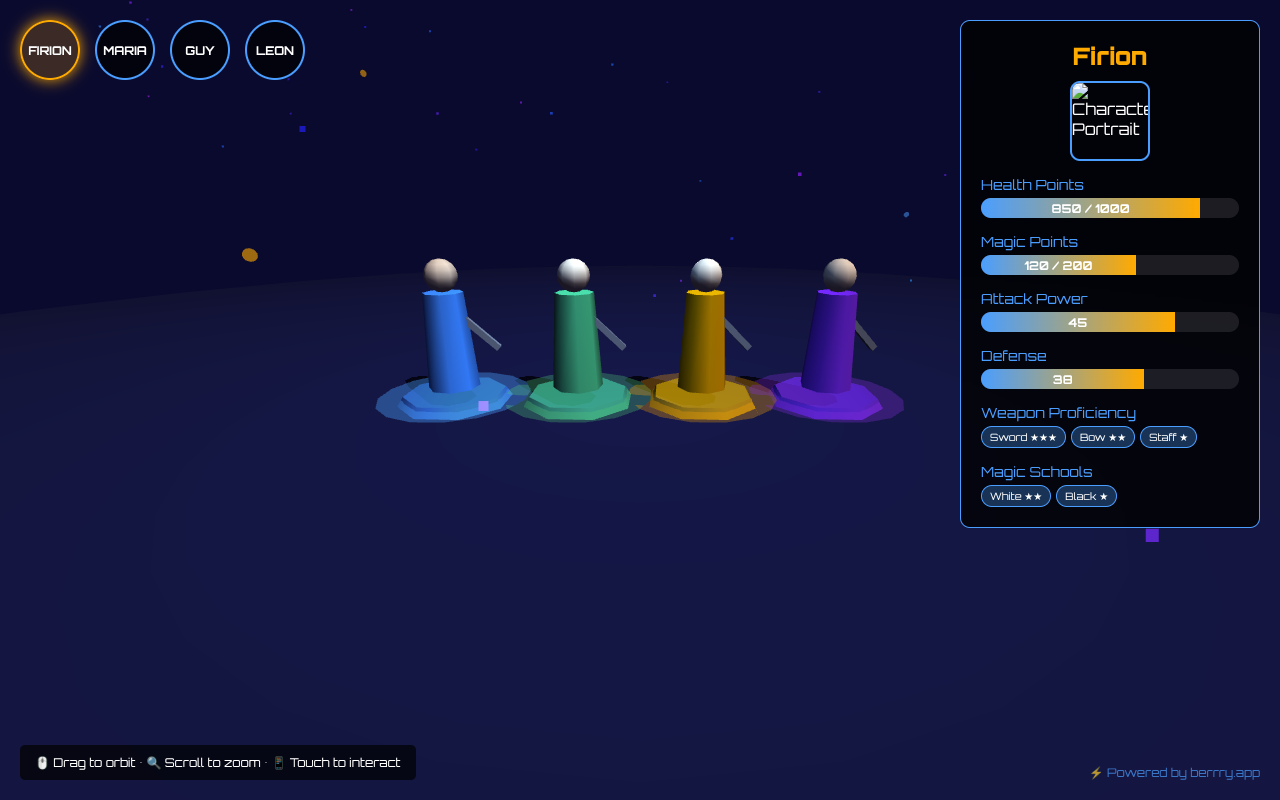Select the Staff proficiency tag
Screen dimensions: 1280x800
tap(1168, 437)
